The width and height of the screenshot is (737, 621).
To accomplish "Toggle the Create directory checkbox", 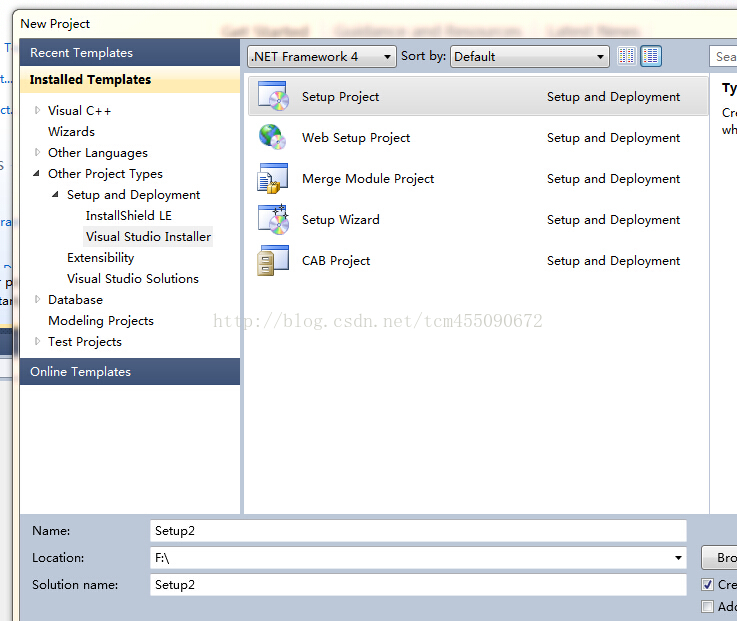I will tap(707, 584).
